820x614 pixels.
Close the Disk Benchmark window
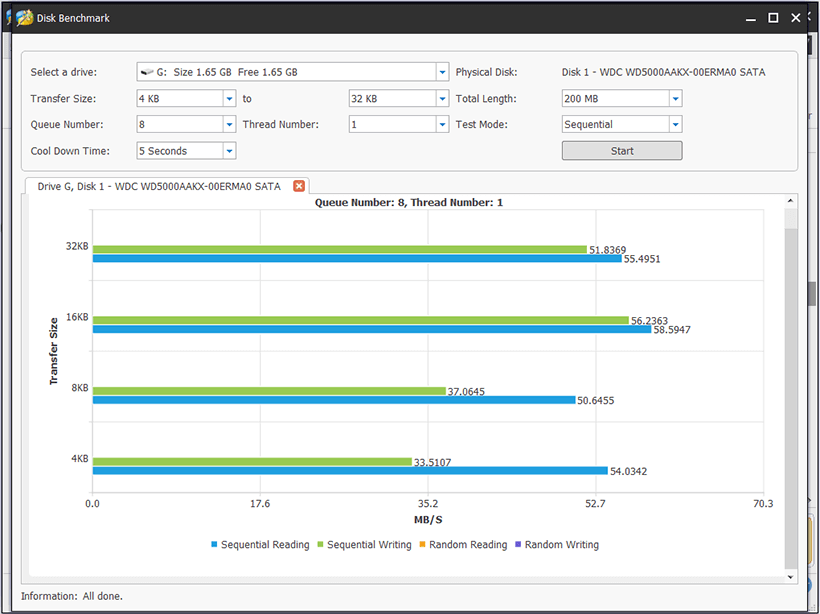tap(795, 18)
